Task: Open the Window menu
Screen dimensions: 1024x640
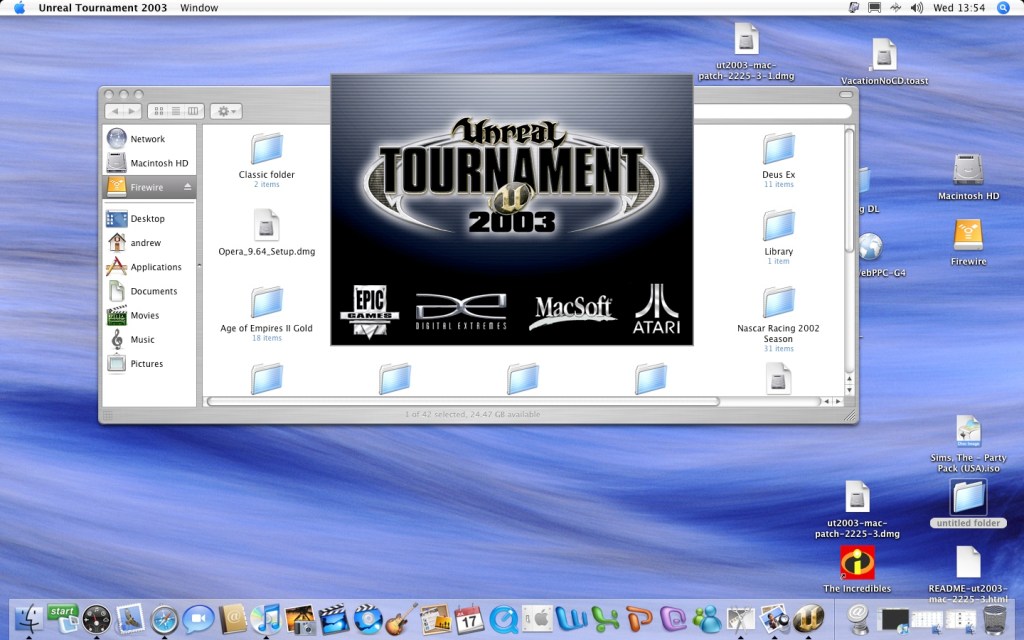Action: [200, 8]
